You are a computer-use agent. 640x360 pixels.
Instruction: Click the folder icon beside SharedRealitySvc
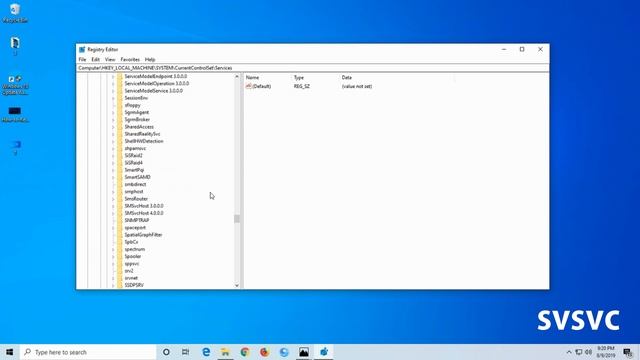tap(120, 134)
